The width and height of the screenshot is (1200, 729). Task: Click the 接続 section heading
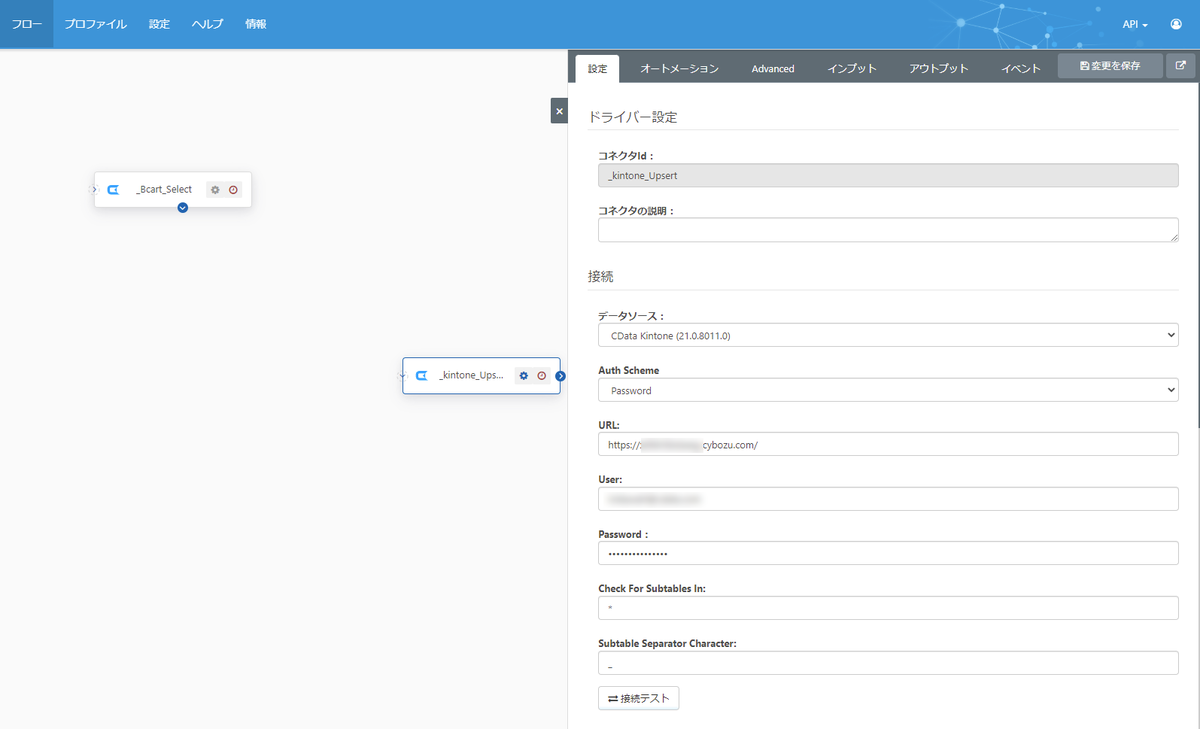(601, 277)
